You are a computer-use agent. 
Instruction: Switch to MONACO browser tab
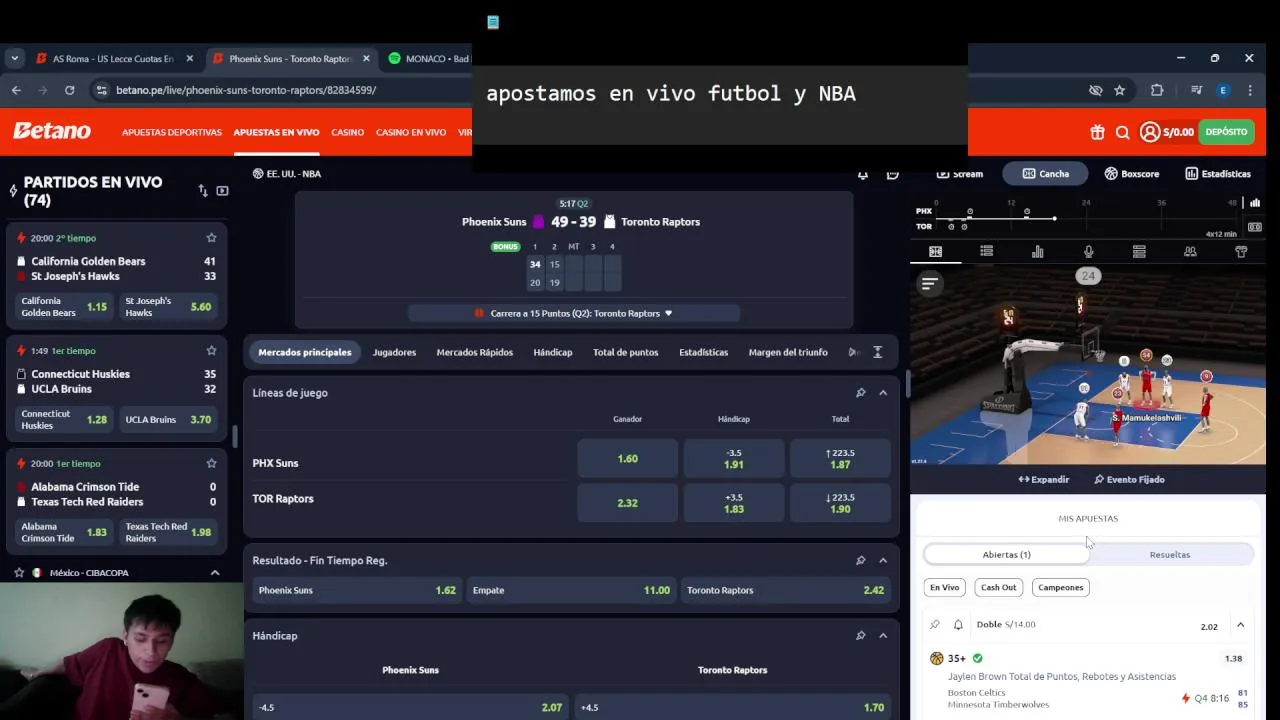[430, 59]
